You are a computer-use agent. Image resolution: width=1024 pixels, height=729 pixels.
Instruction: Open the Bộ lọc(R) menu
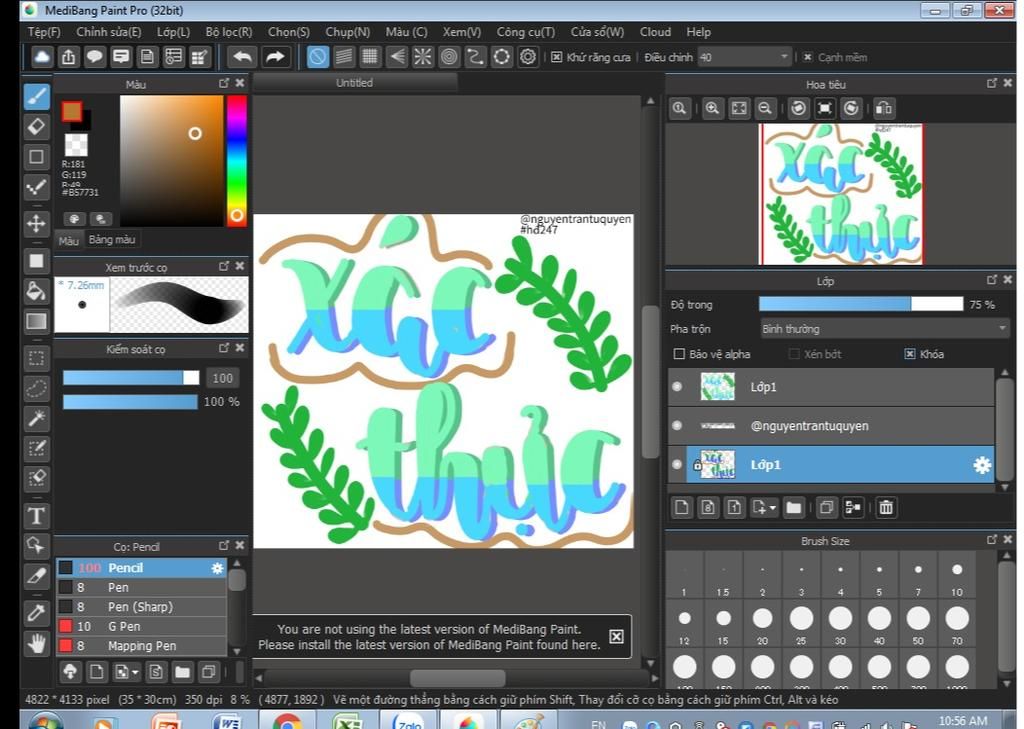229,32
